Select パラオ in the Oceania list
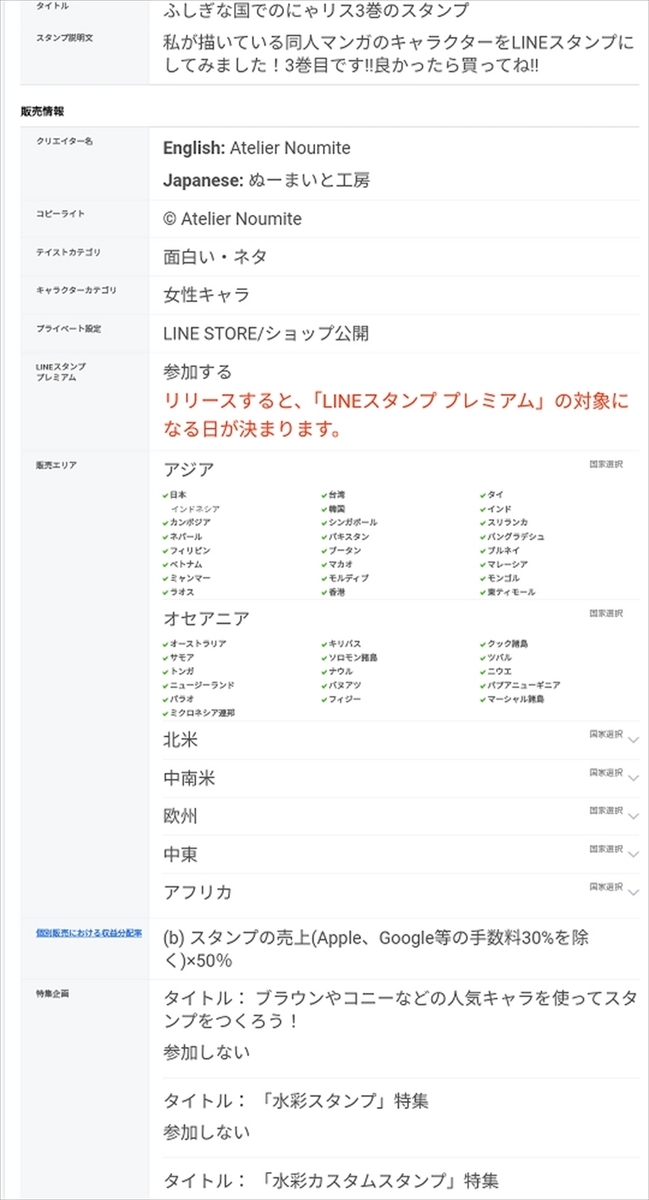The height and width of the screenshot is (1200, 649). tap(179, 700)
